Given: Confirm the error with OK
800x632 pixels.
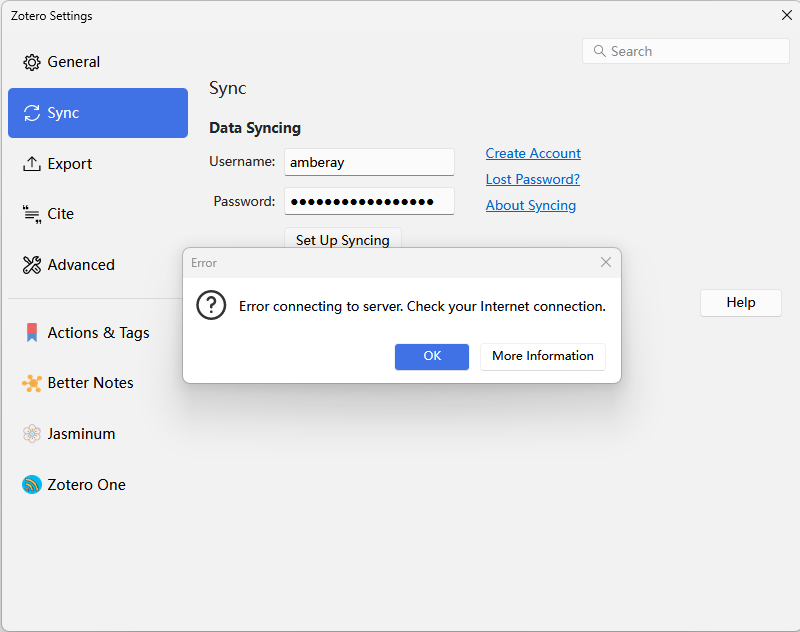Looking at the screenshot, I should pos(432,356).
